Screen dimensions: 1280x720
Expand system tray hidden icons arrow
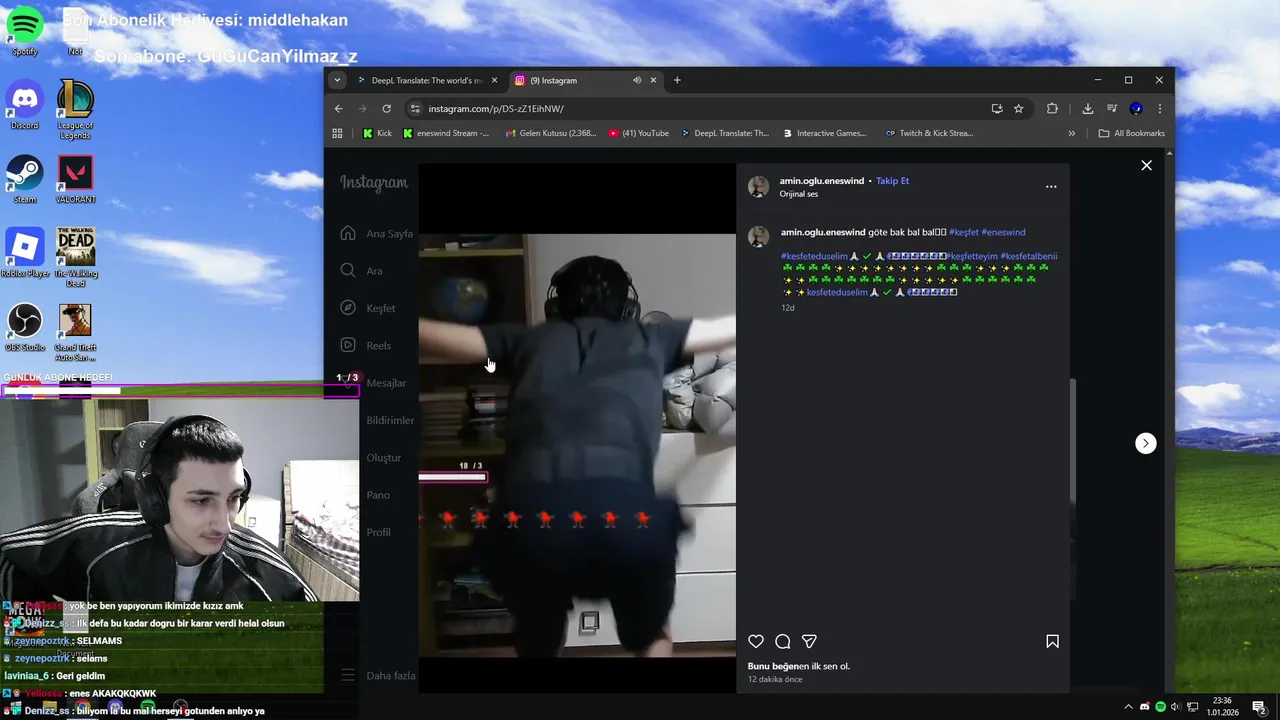(1129, 707)
